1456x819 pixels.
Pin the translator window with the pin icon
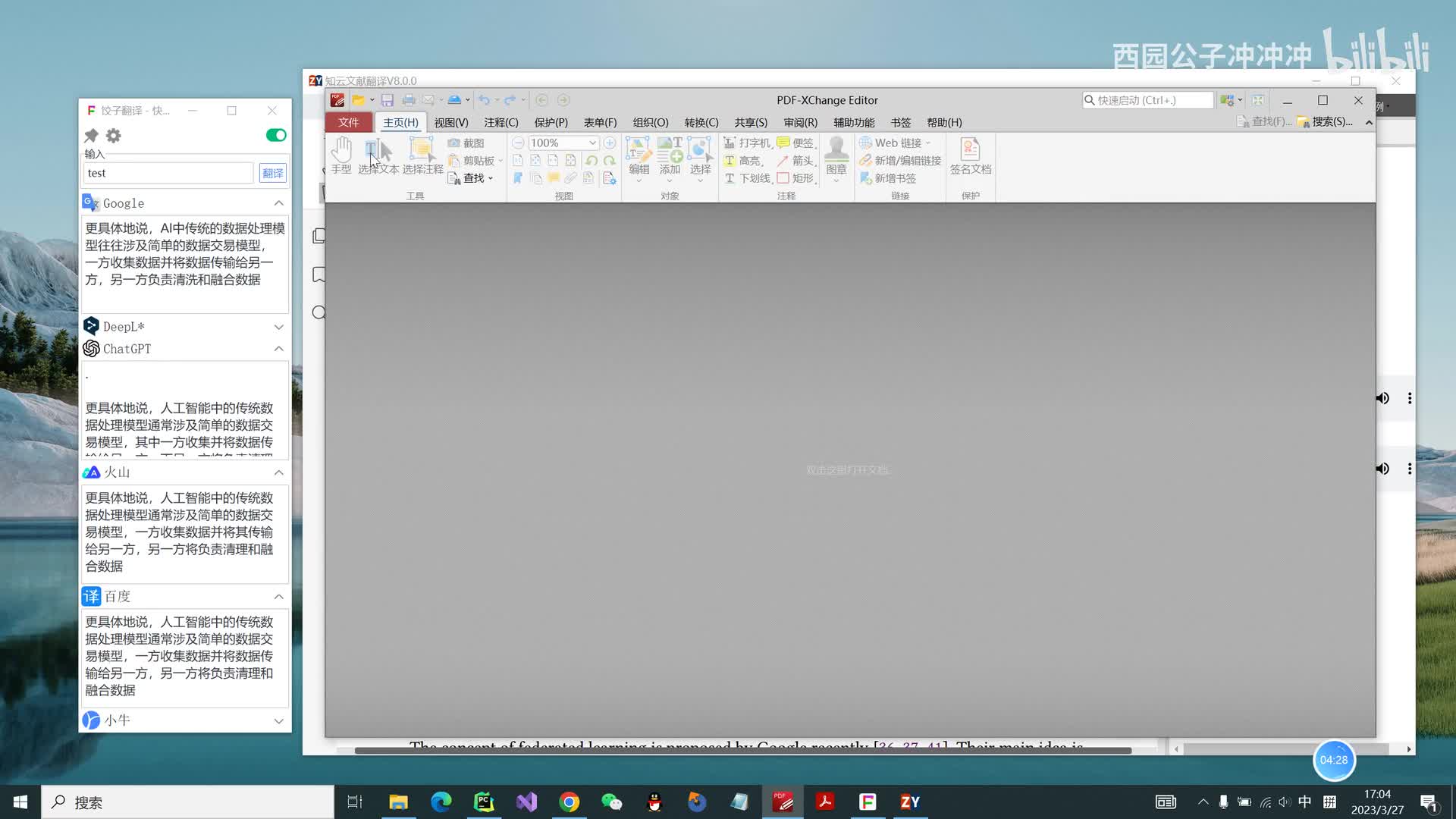point(91,136)
